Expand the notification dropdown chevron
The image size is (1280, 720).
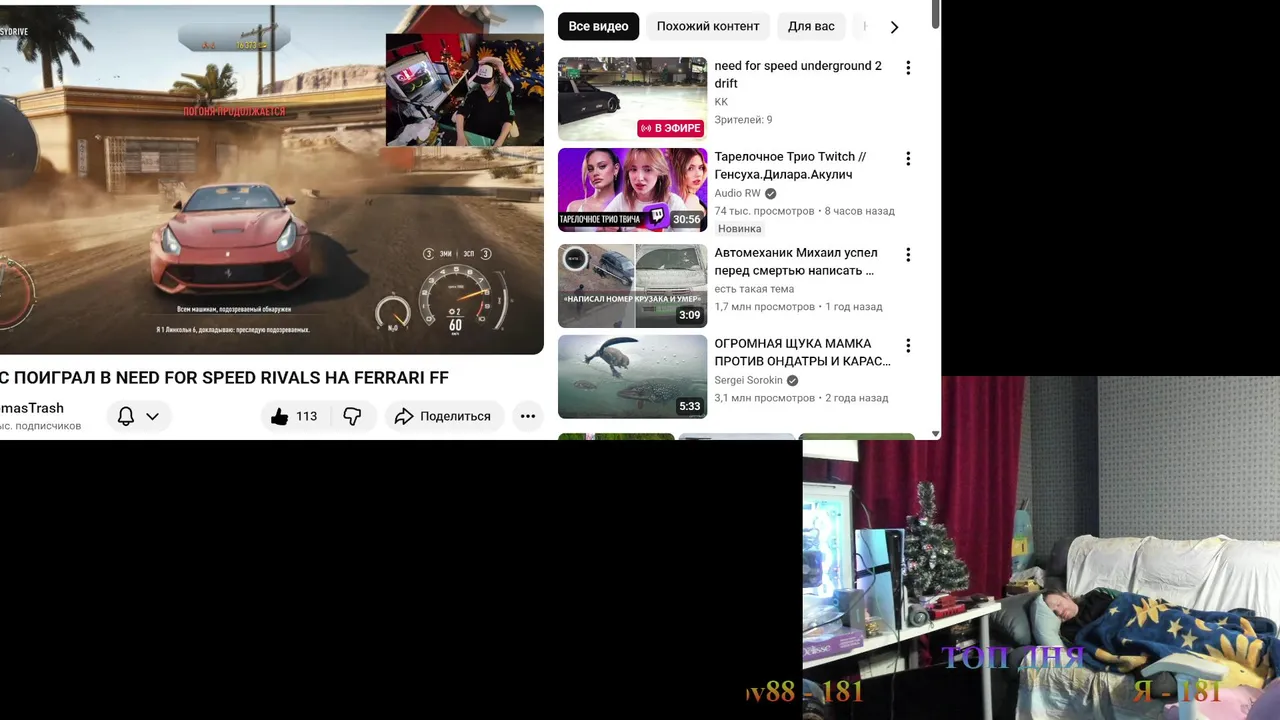152,416
